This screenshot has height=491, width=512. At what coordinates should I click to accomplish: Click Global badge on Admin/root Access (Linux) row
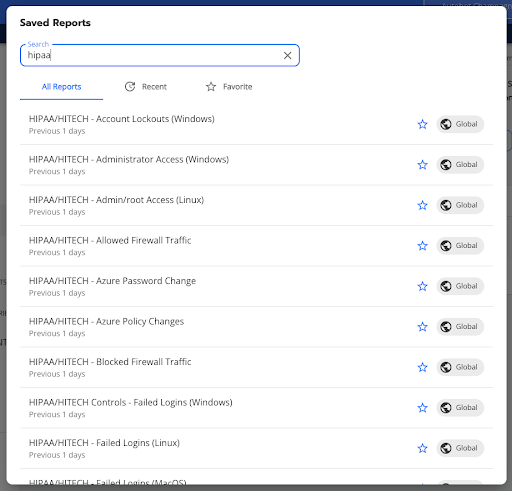click(x=460, y=205)
